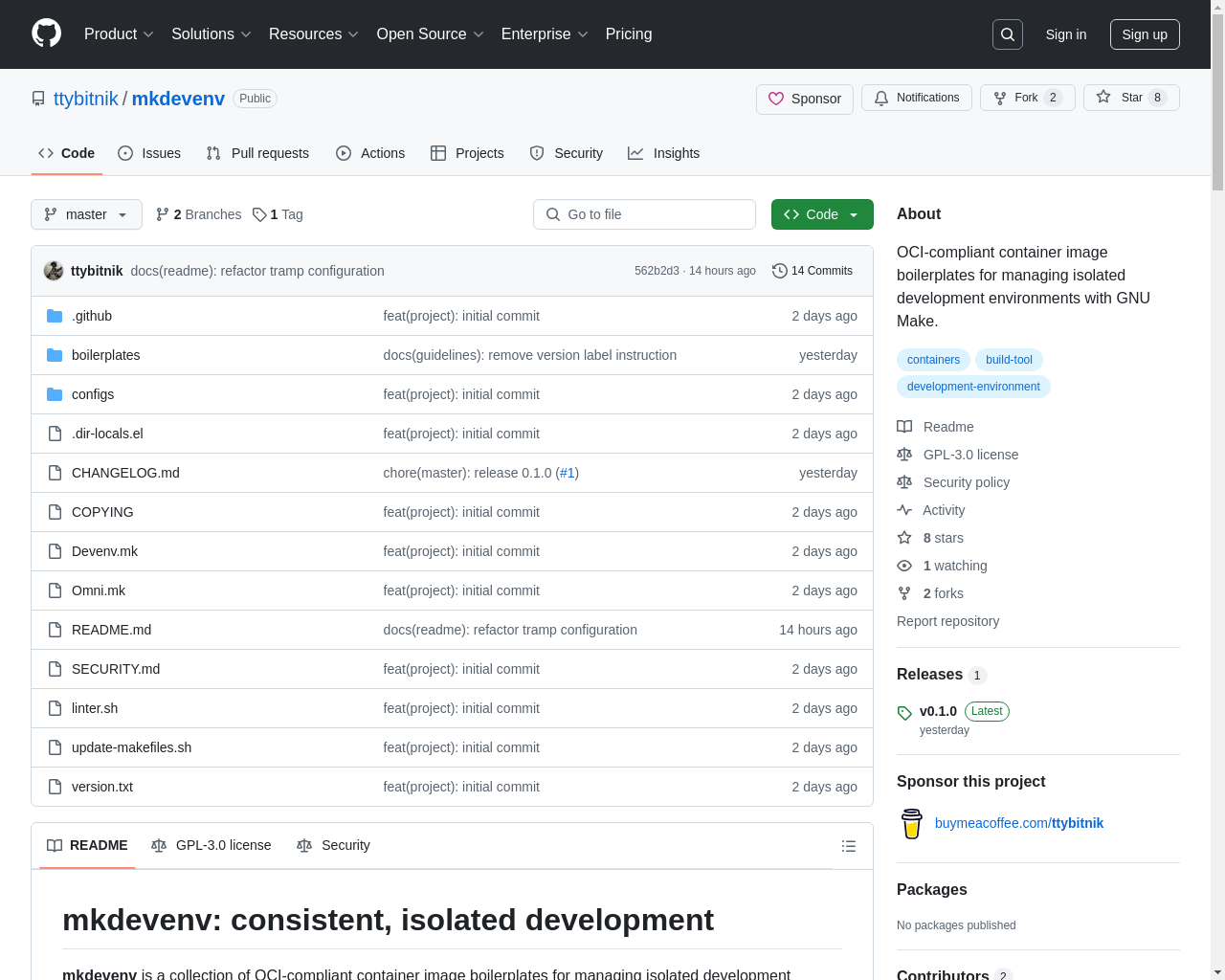Click the buymeacoffee cup icon

912,824
